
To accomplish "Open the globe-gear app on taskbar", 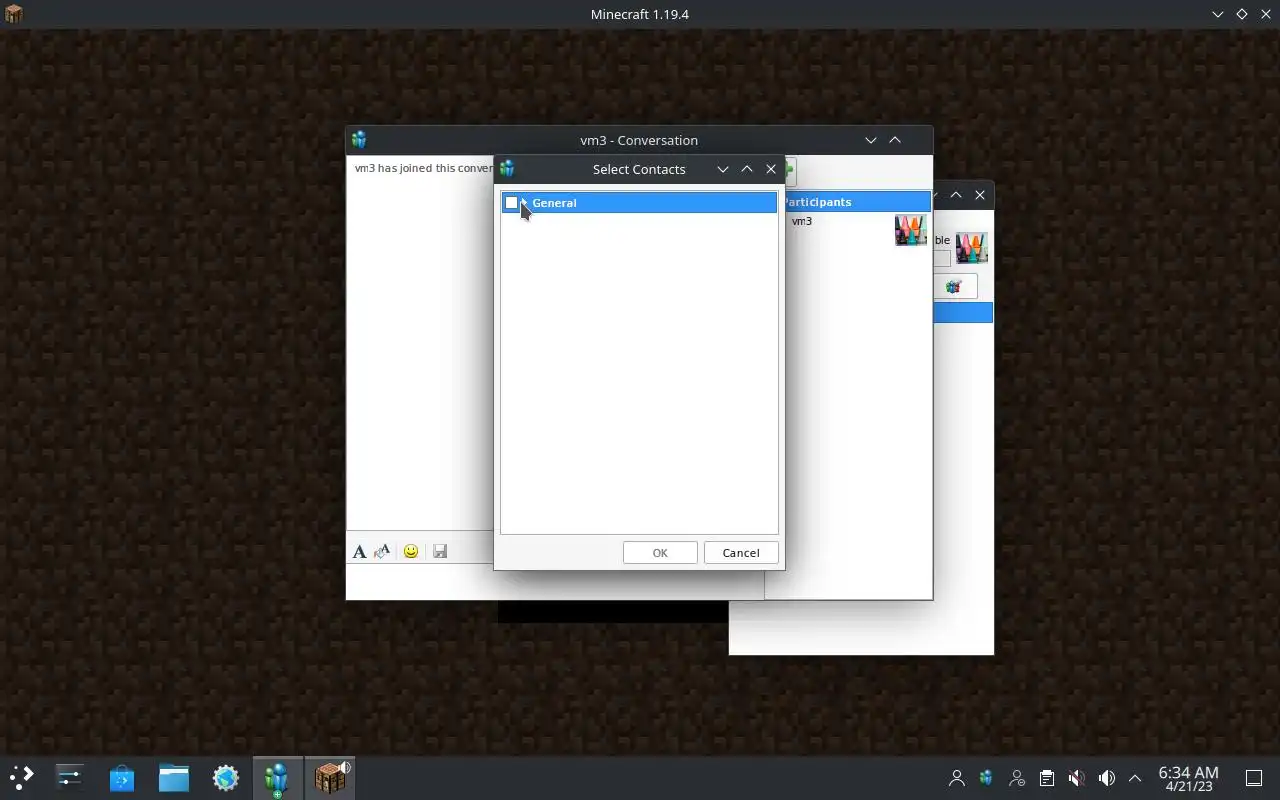I will [x=226, y=777].
